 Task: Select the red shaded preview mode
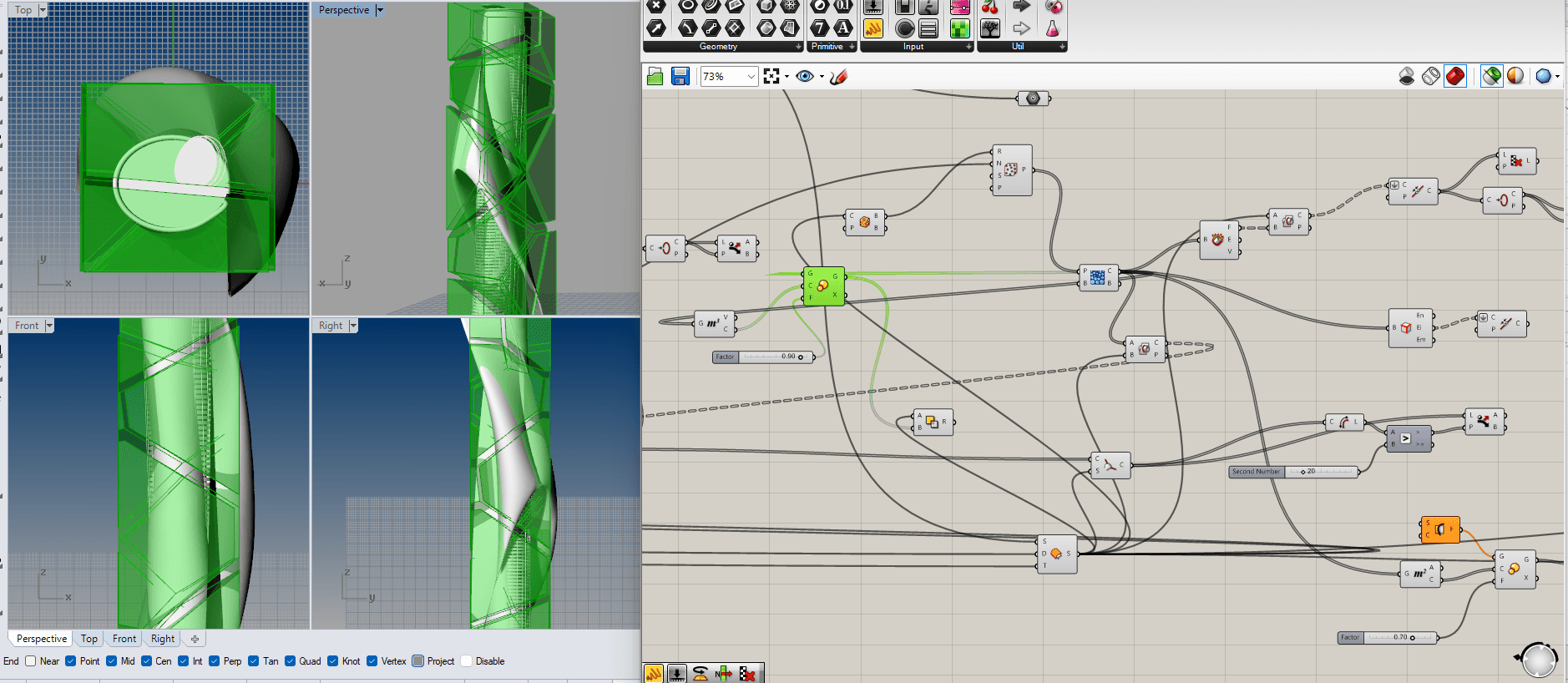coord(1455,77)
